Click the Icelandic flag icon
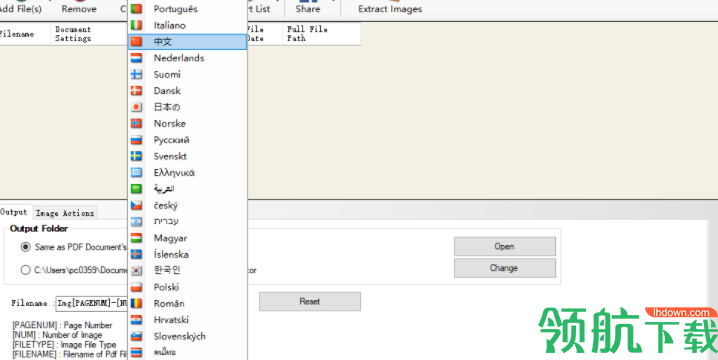The width and height of the screenshot is (718, 360). tap(136, 254)
